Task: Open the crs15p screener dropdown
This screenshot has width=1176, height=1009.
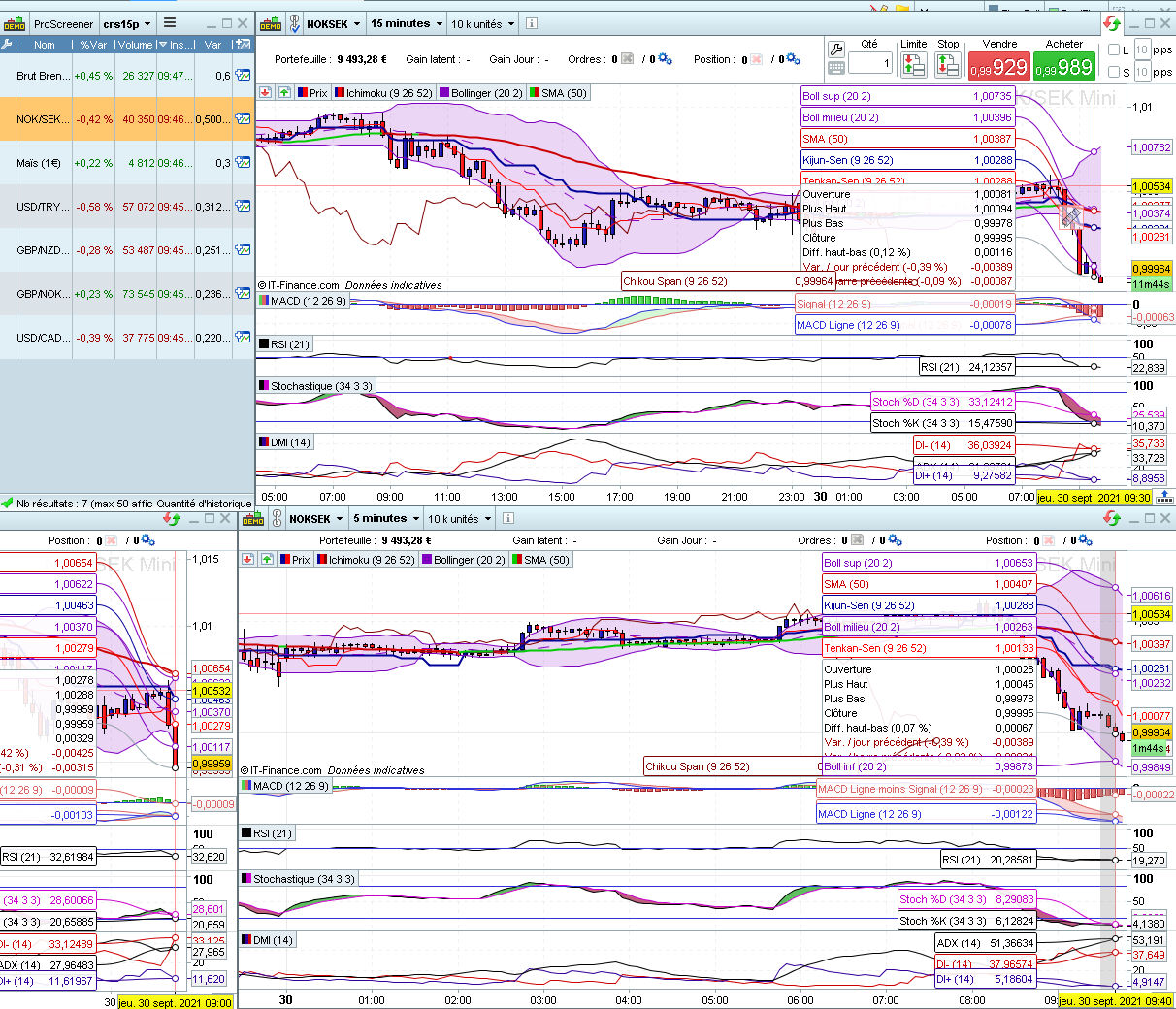Action: click(128, 23)
